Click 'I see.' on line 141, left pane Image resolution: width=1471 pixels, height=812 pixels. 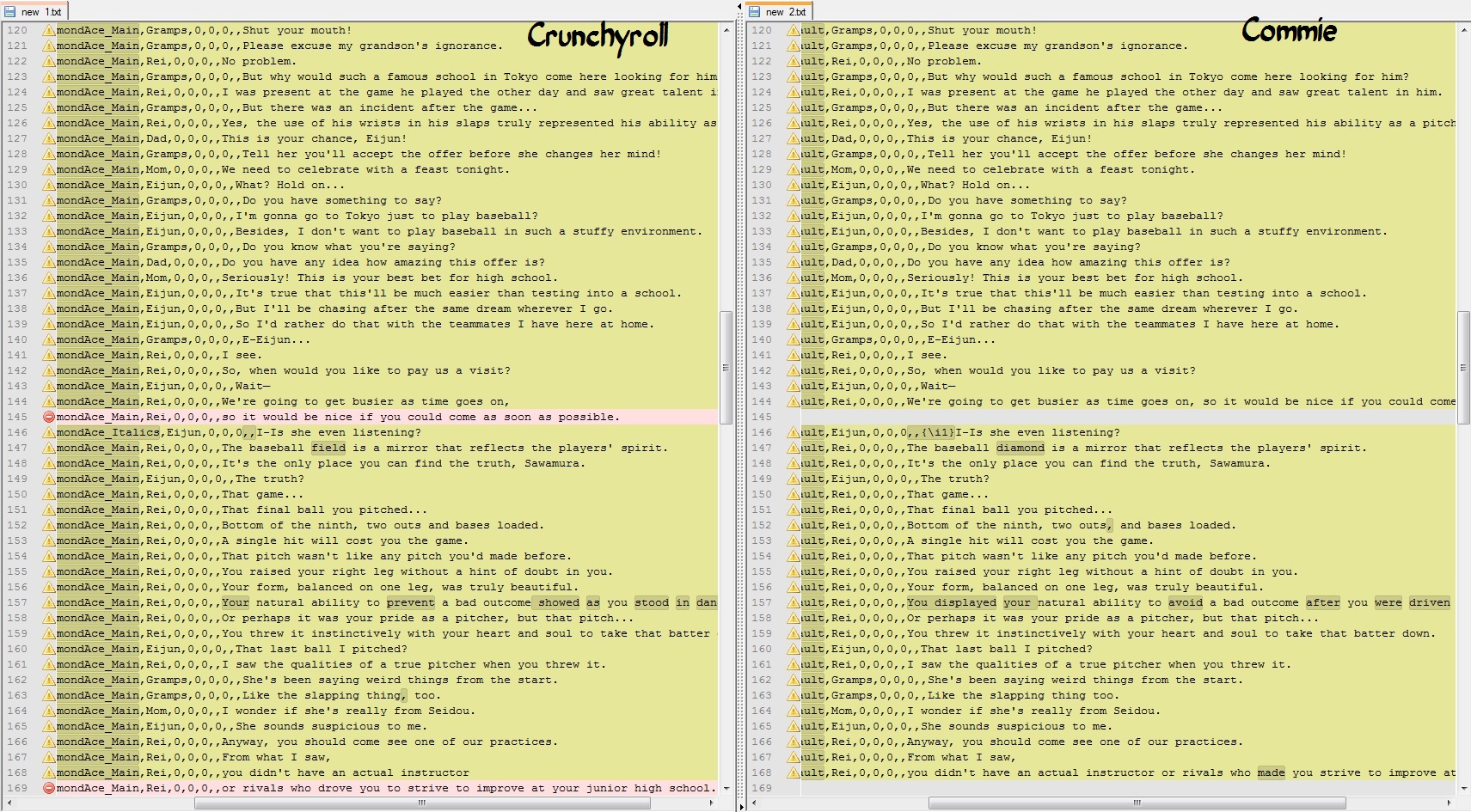pyautogui.click(x=242, y=355)
